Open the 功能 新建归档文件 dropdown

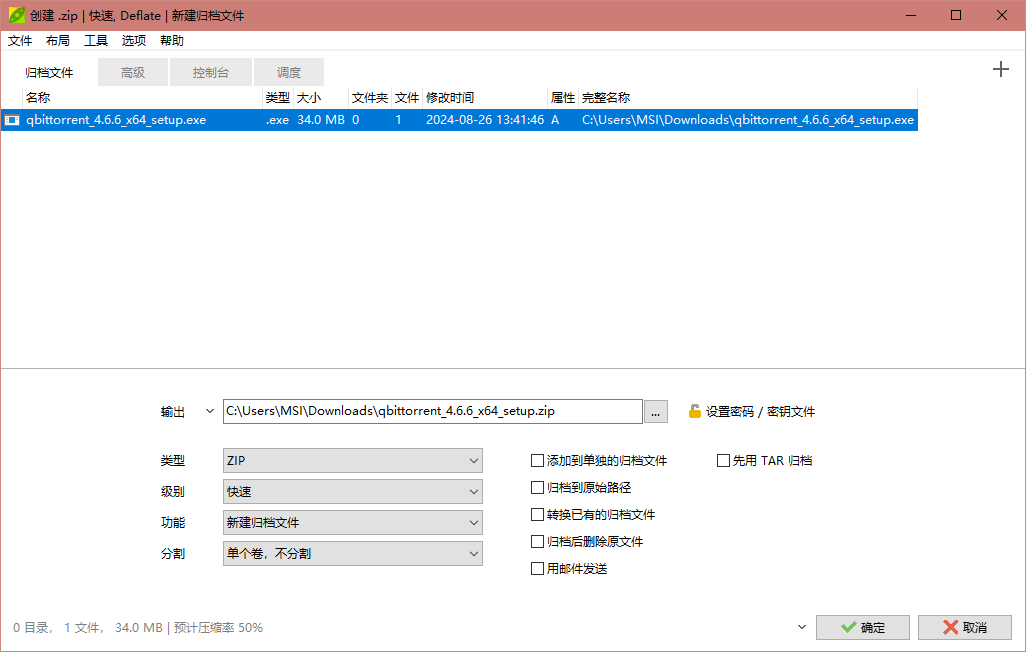353,522
